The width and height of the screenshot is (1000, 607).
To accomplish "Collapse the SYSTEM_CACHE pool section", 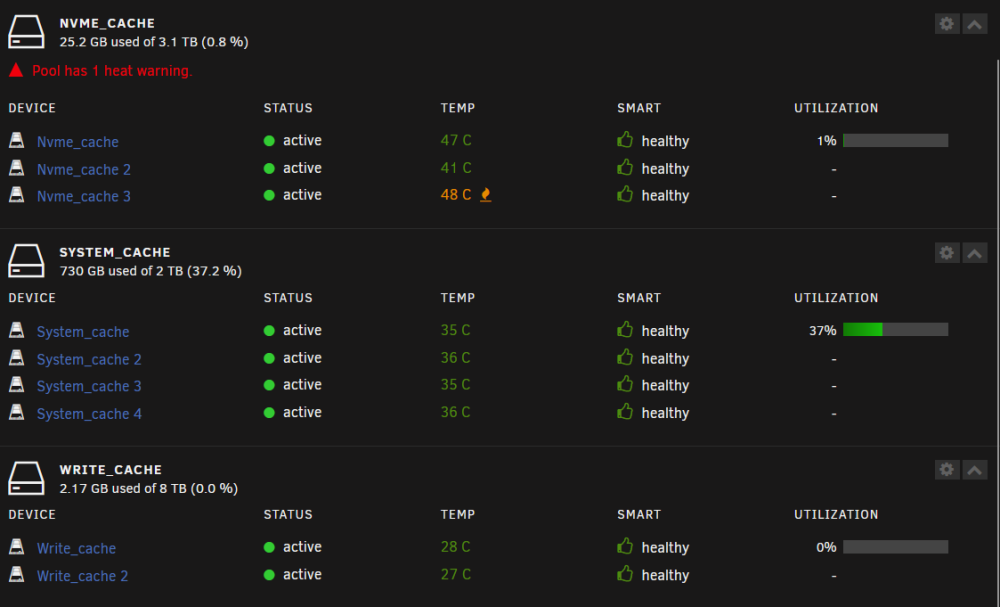I will (x=974, y=252).
